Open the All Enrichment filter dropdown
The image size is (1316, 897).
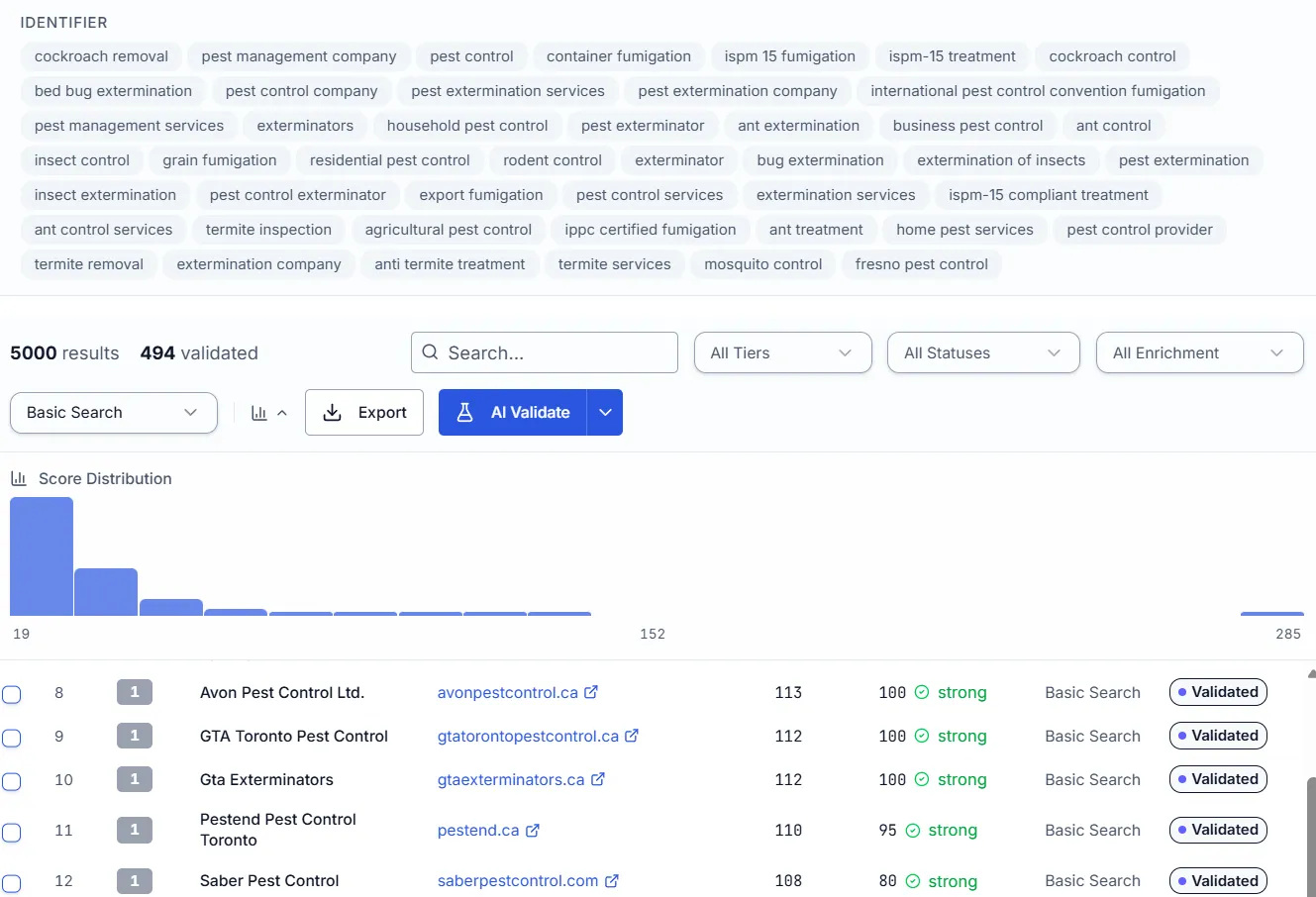1199,351
